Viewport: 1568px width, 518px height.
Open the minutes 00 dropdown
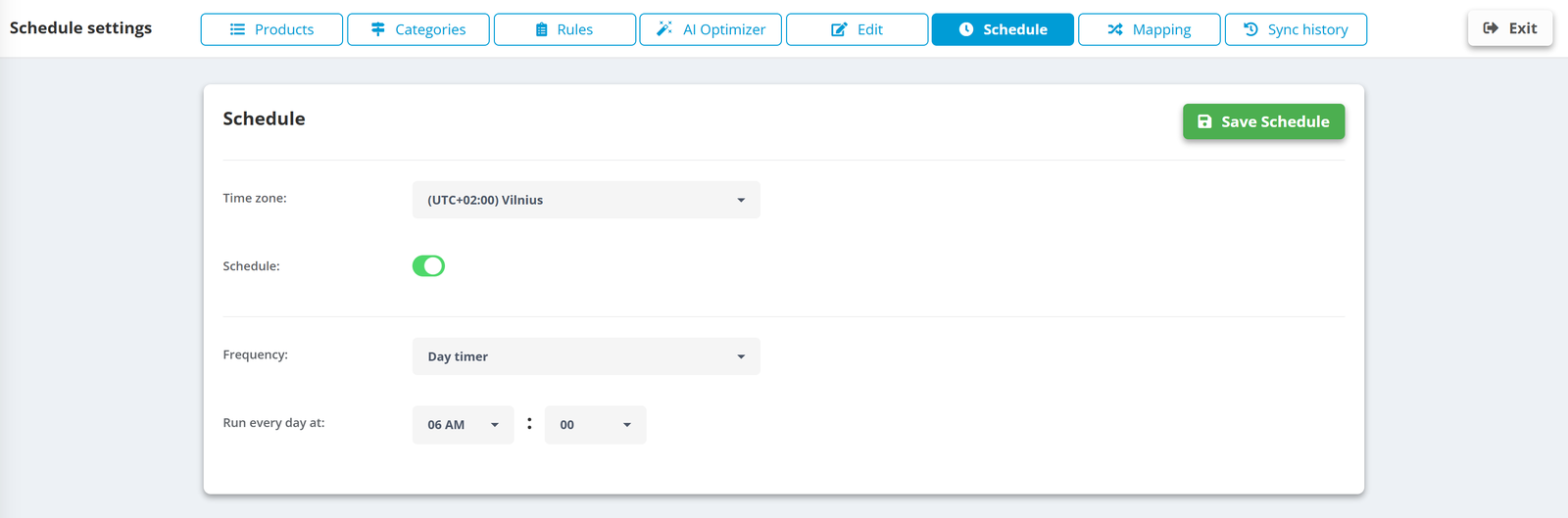point(595,425)
